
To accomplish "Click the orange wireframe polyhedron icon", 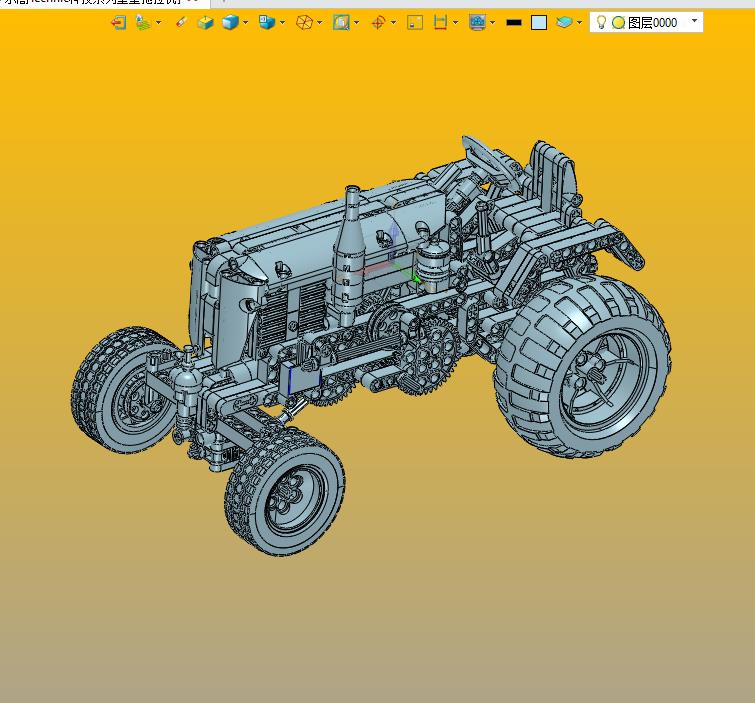I will tap(304, 22).
